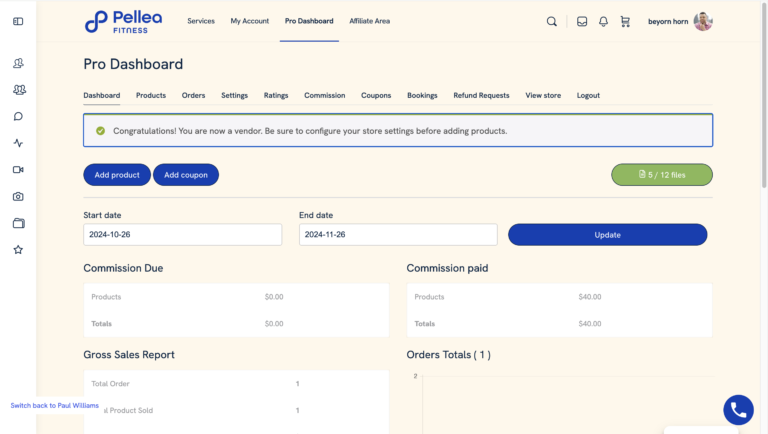Click the Orders Totals ( 1 ) heading
Image resolution: width=768 pixels, height=434 pixels.
[x=448, y=355]
